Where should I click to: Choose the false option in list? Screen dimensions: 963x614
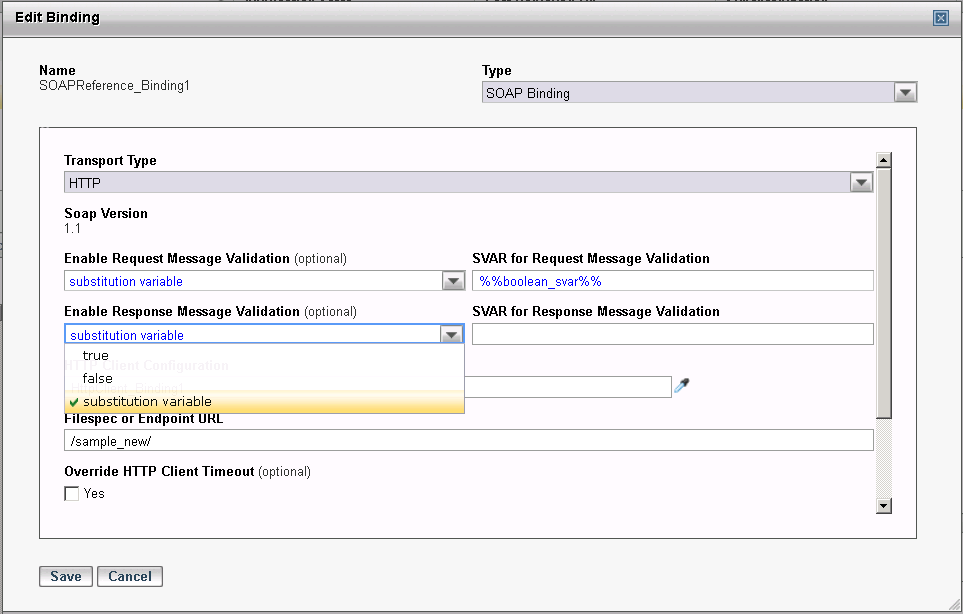(98, 378)
